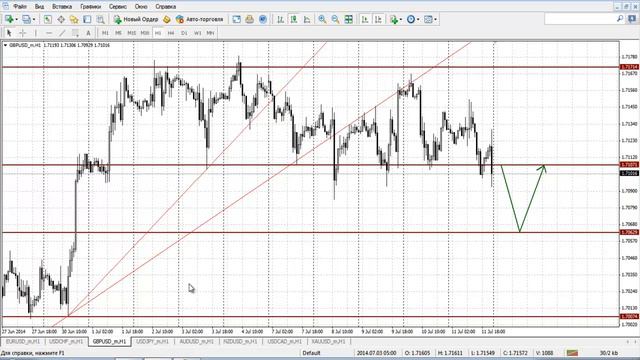The height and width of the screenshot is (360, 640).
Task: Open the Графики menu
Action: pyautogui.click(x=91, y=7)
